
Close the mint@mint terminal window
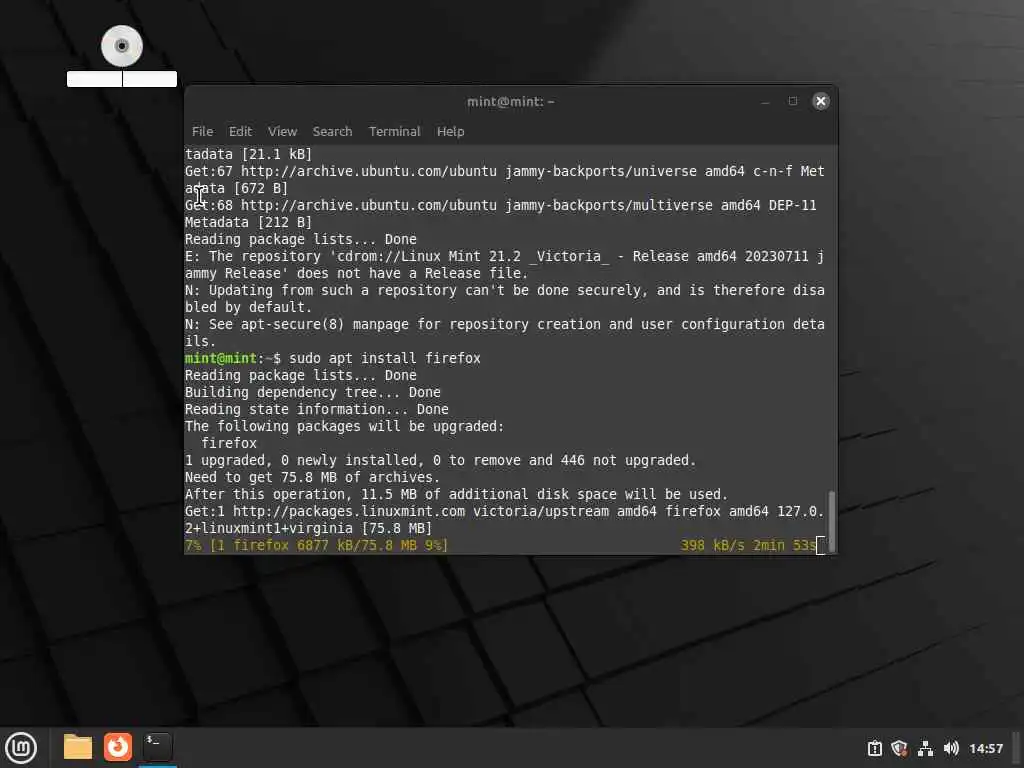tap(821, 101)
